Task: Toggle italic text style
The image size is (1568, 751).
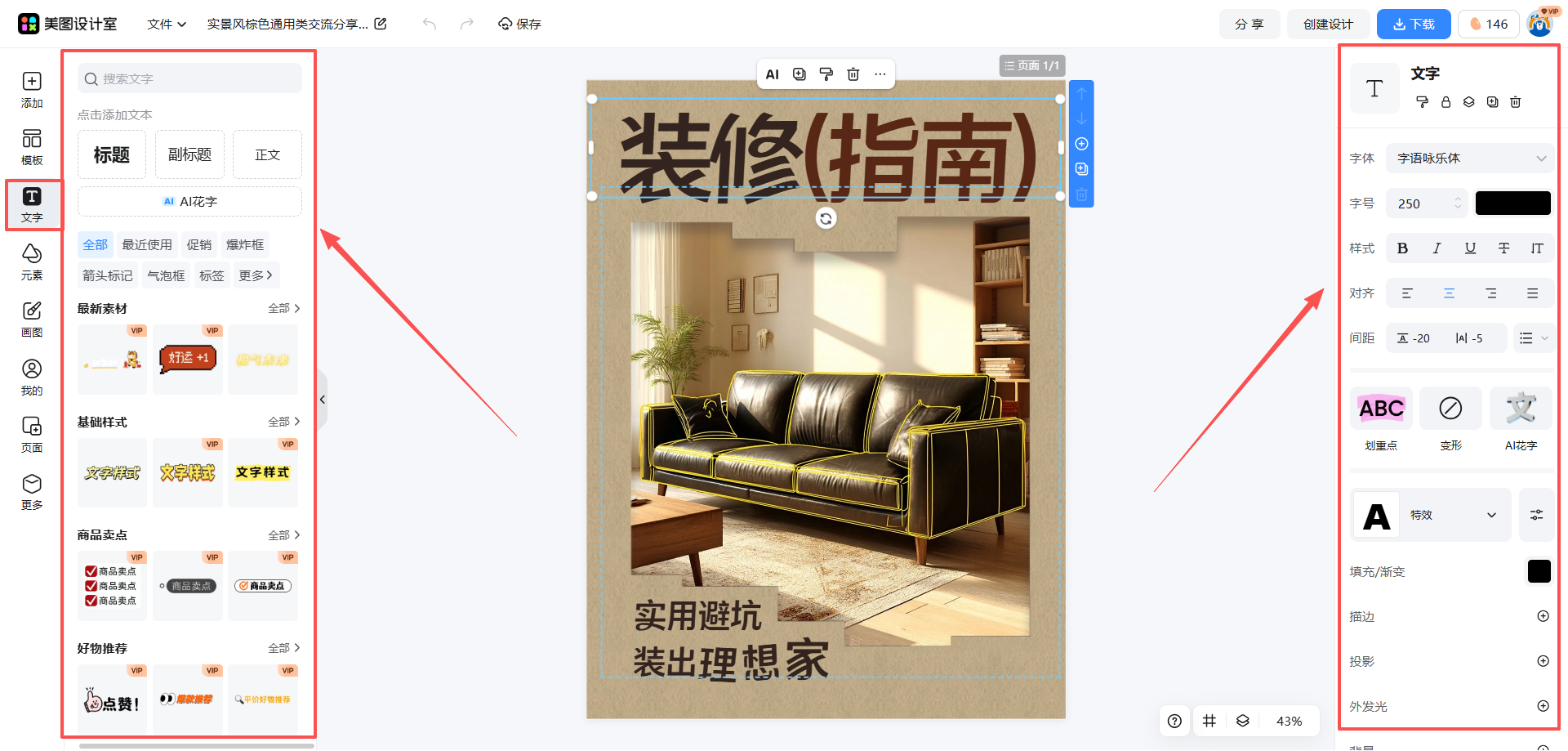Action: pos(1437,248)
